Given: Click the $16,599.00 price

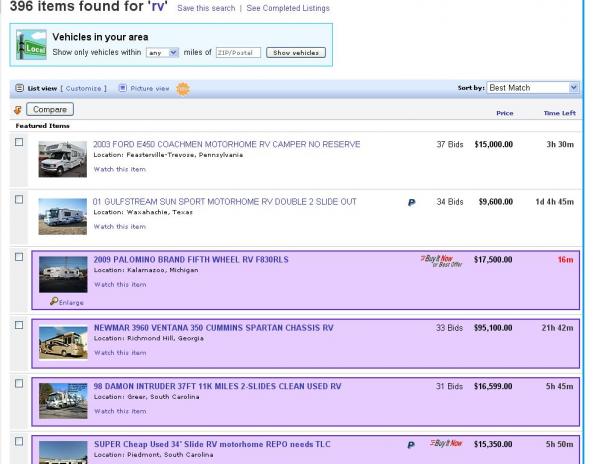Looking at the screenshot, I should click(x=493, y=386).
